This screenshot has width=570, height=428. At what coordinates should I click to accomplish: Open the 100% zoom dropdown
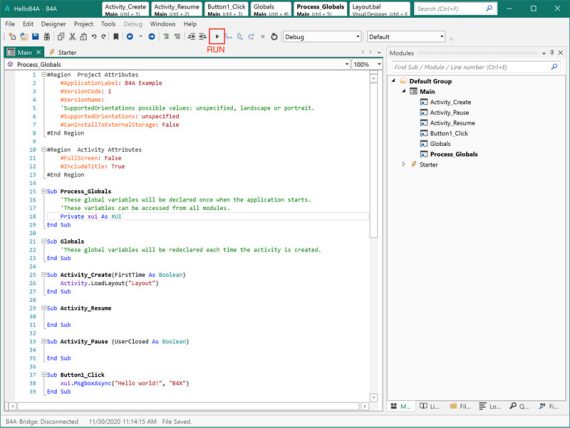point(367,64)
